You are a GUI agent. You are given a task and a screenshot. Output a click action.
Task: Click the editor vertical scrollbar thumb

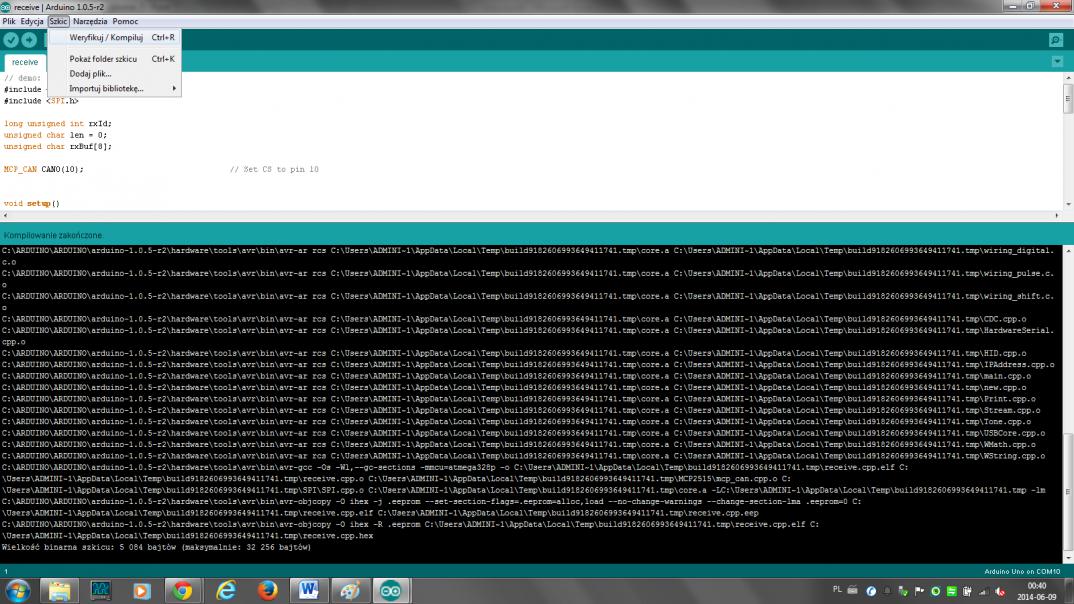(x=1068, y=100)
